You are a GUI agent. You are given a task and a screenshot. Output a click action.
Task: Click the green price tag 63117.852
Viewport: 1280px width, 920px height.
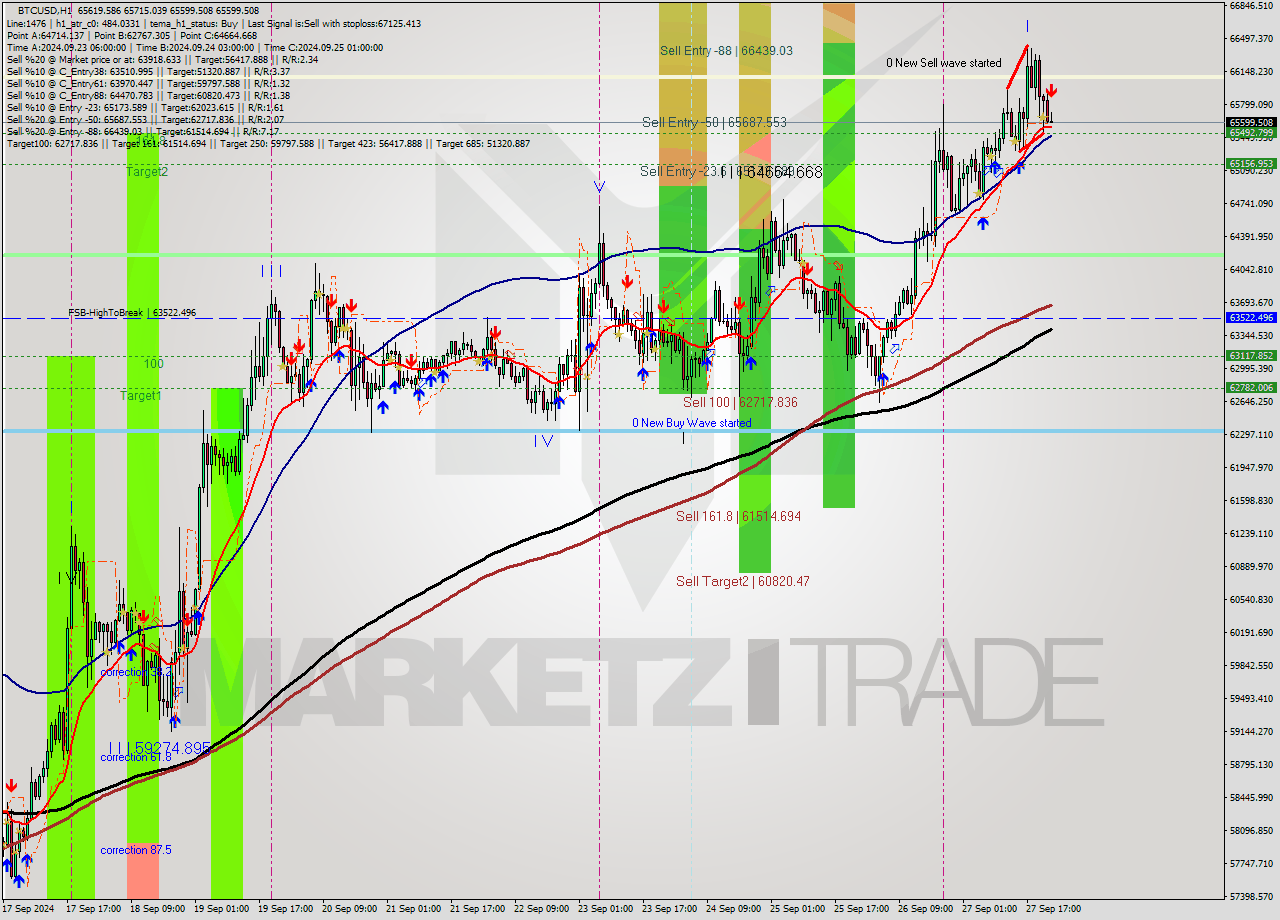[1251, 355]
